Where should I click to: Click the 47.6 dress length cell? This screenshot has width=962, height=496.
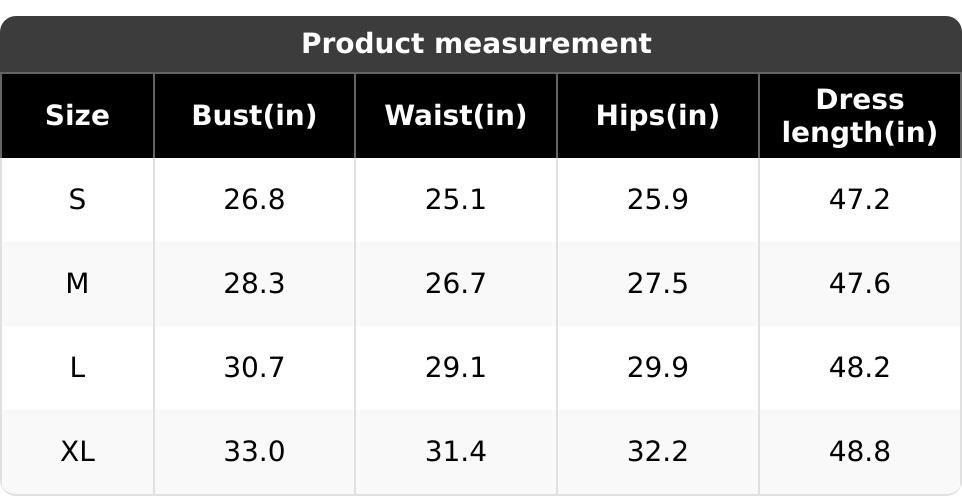coord(860,284)
